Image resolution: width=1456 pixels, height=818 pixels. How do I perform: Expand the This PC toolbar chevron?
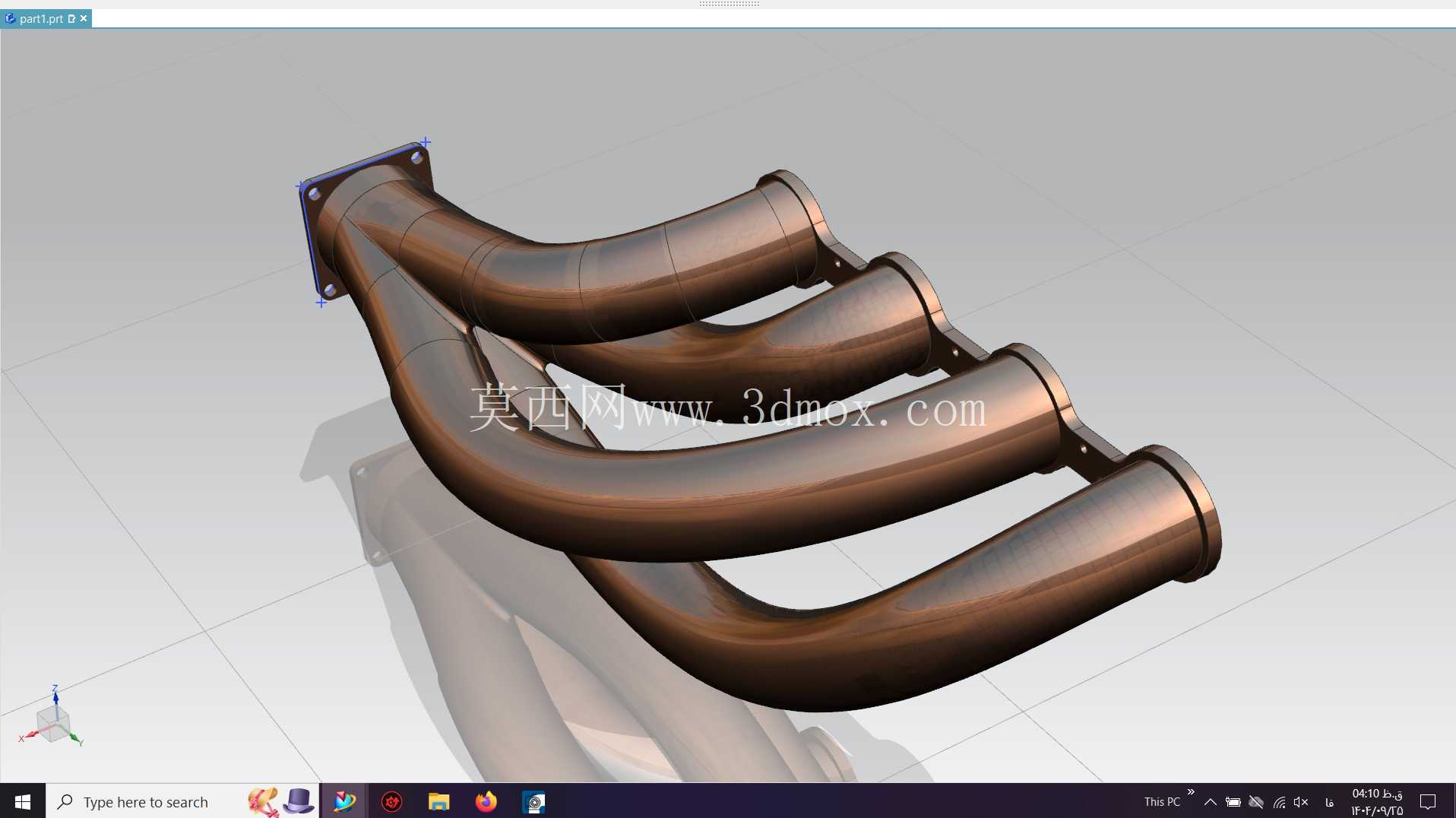(x=1191, y=792)
